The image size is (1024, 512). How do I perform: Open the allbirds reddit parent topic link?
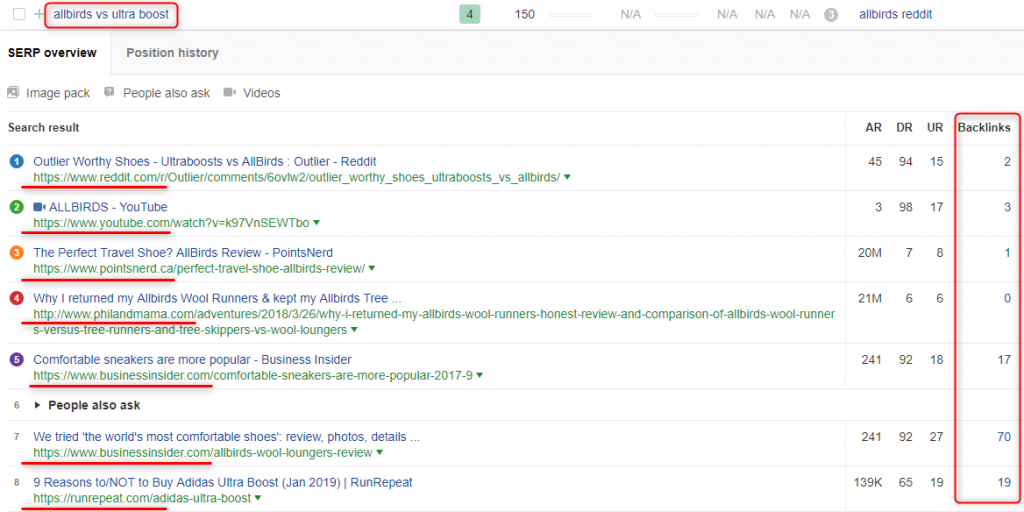(x=895, y=14)
